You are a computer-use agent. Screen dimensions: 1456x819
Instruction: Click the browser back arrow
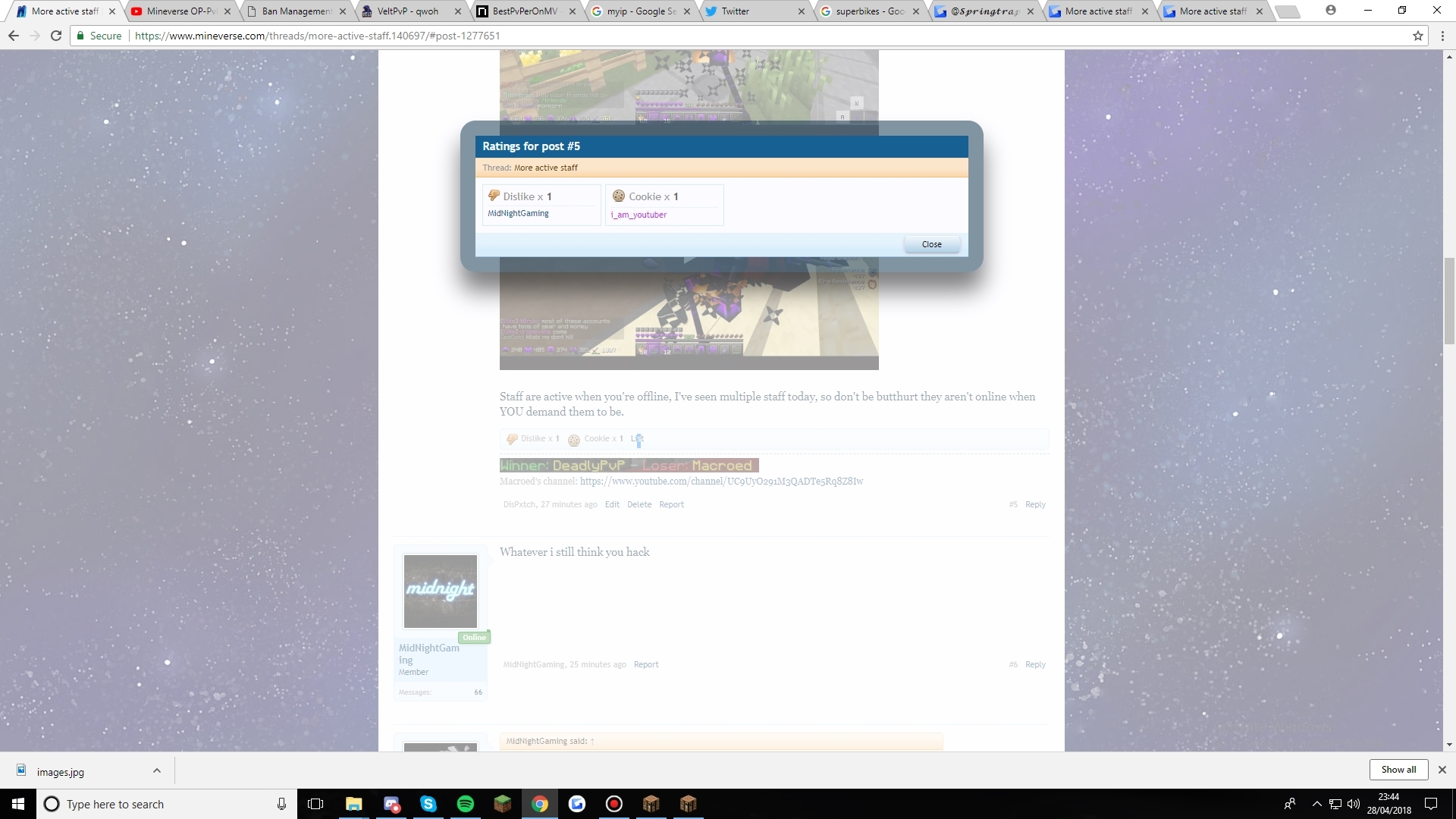pos(14,36)
